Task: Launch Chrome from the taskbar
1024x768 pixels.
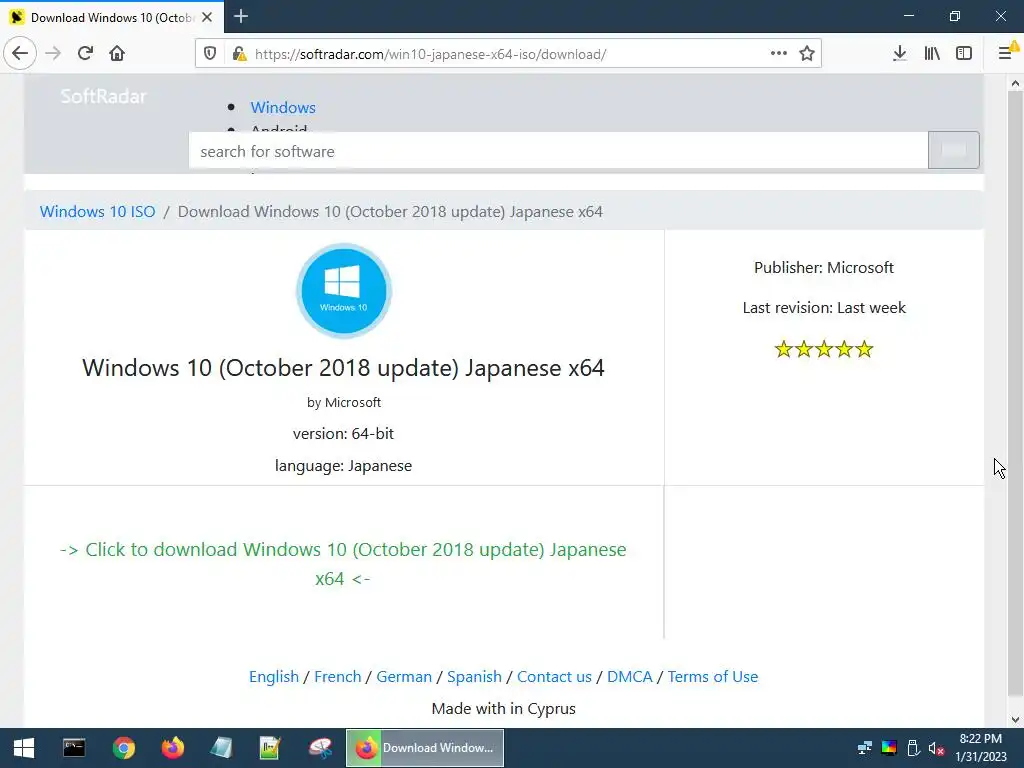Action: coord(123,748)
